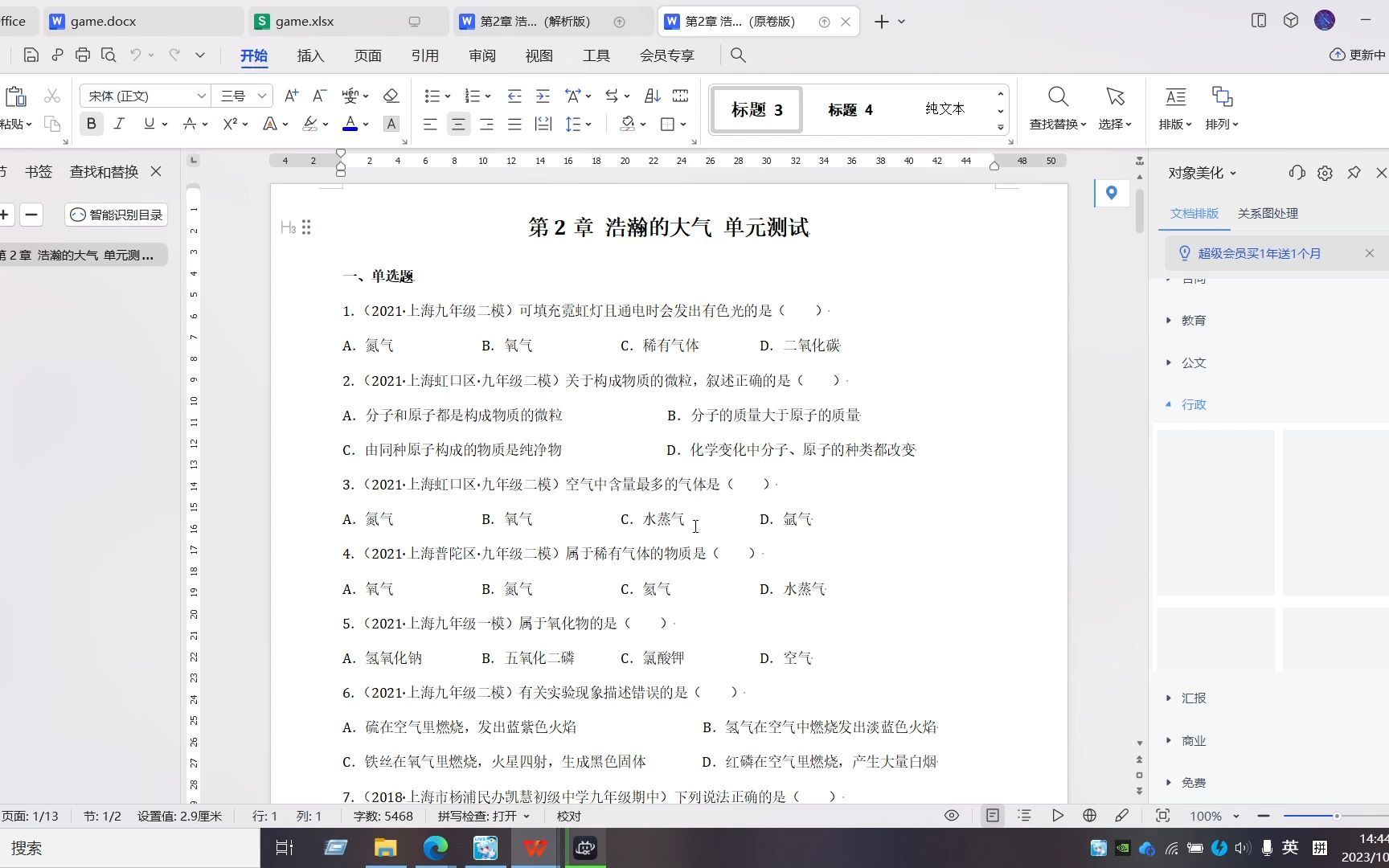This screenshot has width=1389, height=868.
Task: Toggle spell check 拼写检查 setting
Action: tap(482, 815)
